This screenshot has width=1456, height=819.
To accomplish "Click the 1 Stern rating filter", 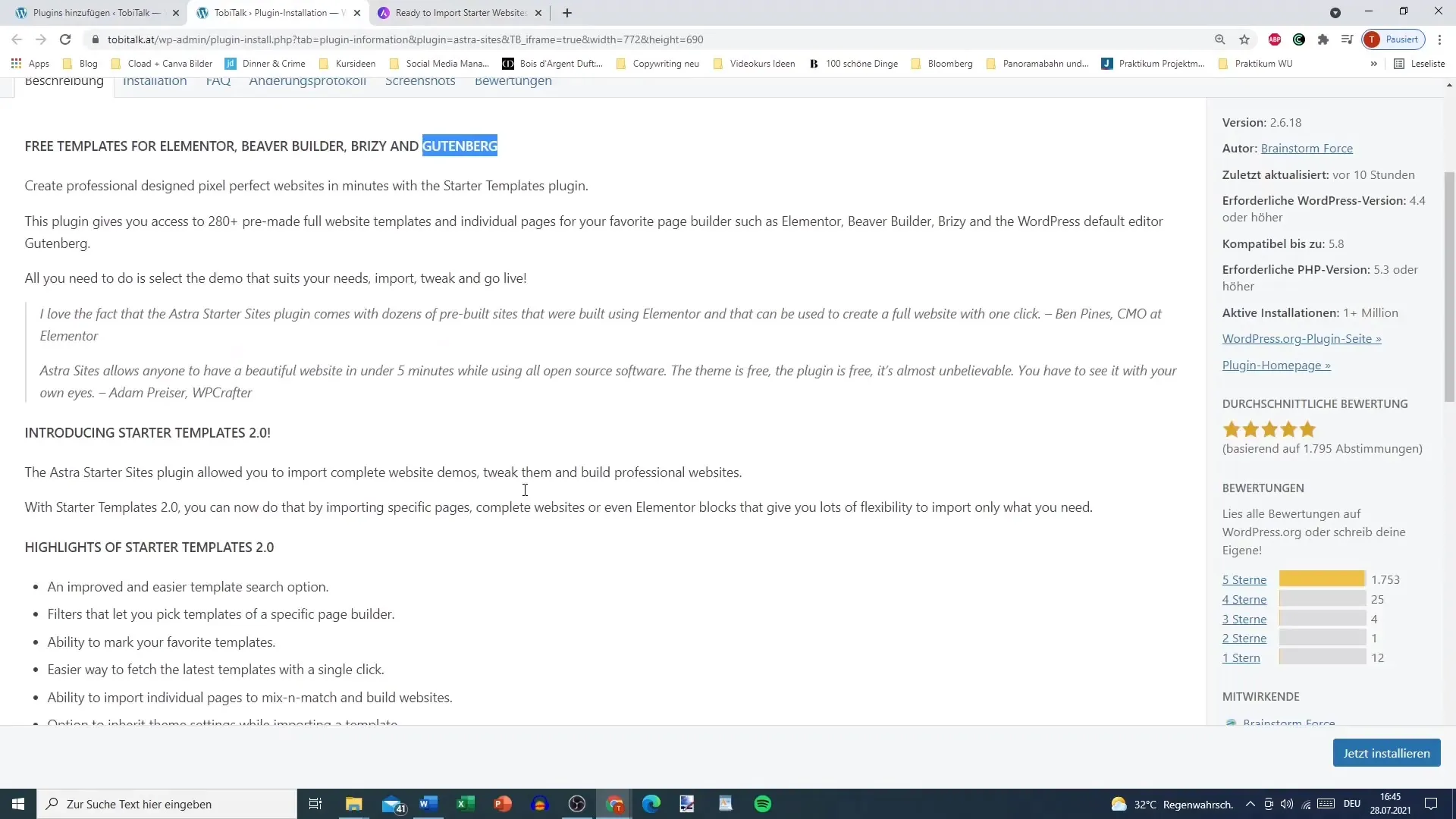I will [x=1241, y=658].
